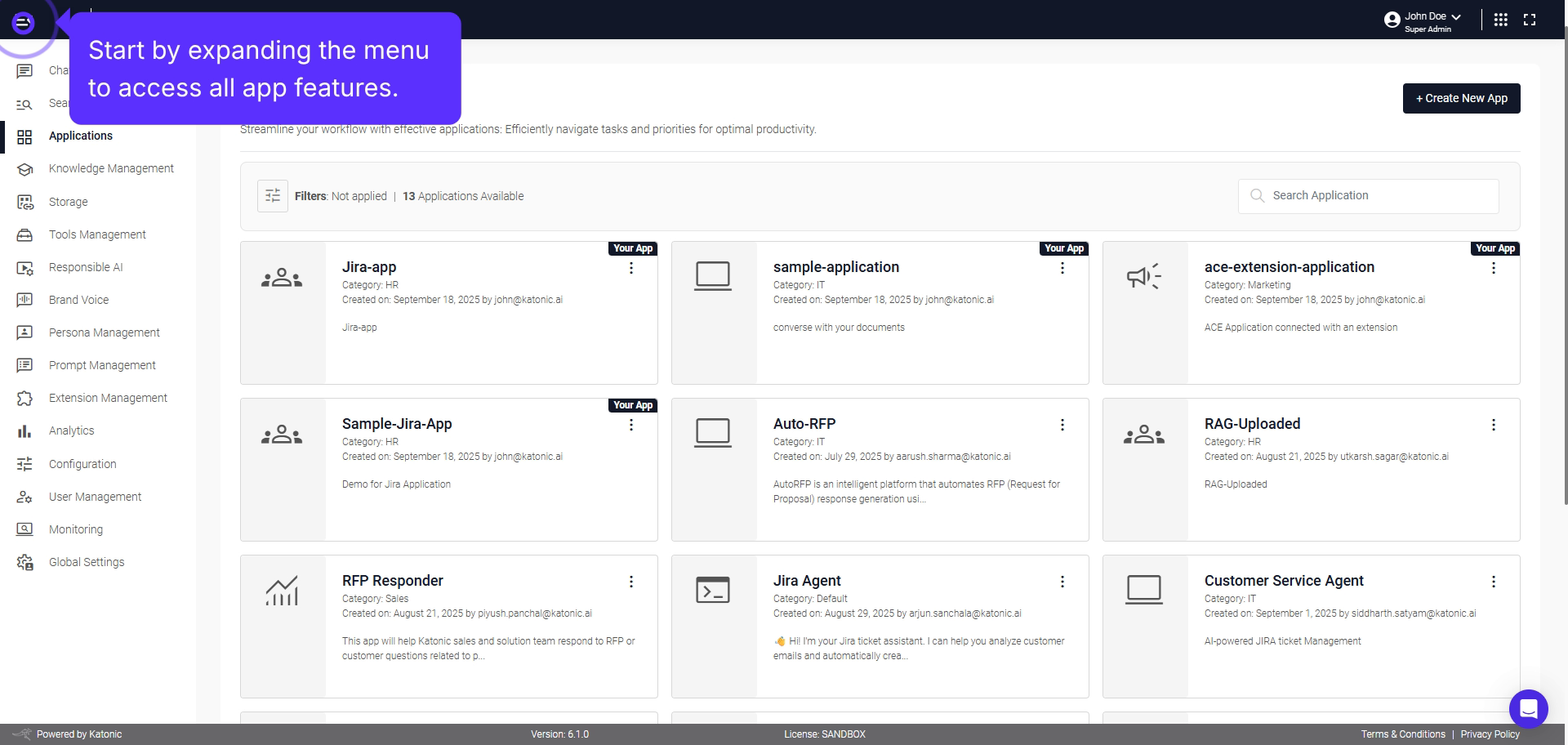The image size is (1568, 745).
Task: Open the Privacy Policy link
Action: pos(1490,734)
